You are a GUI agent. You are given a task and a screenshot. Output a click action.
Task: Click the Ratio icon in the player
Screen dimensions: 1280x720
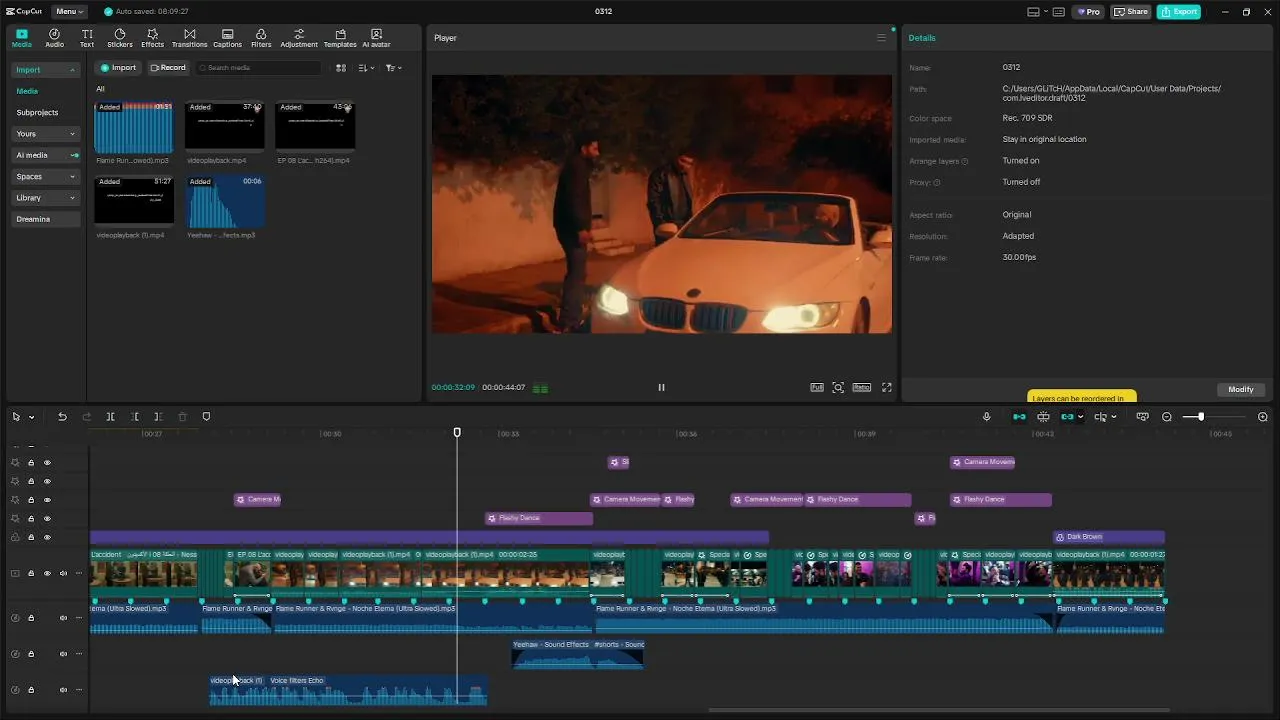click(x=861, y=388)
